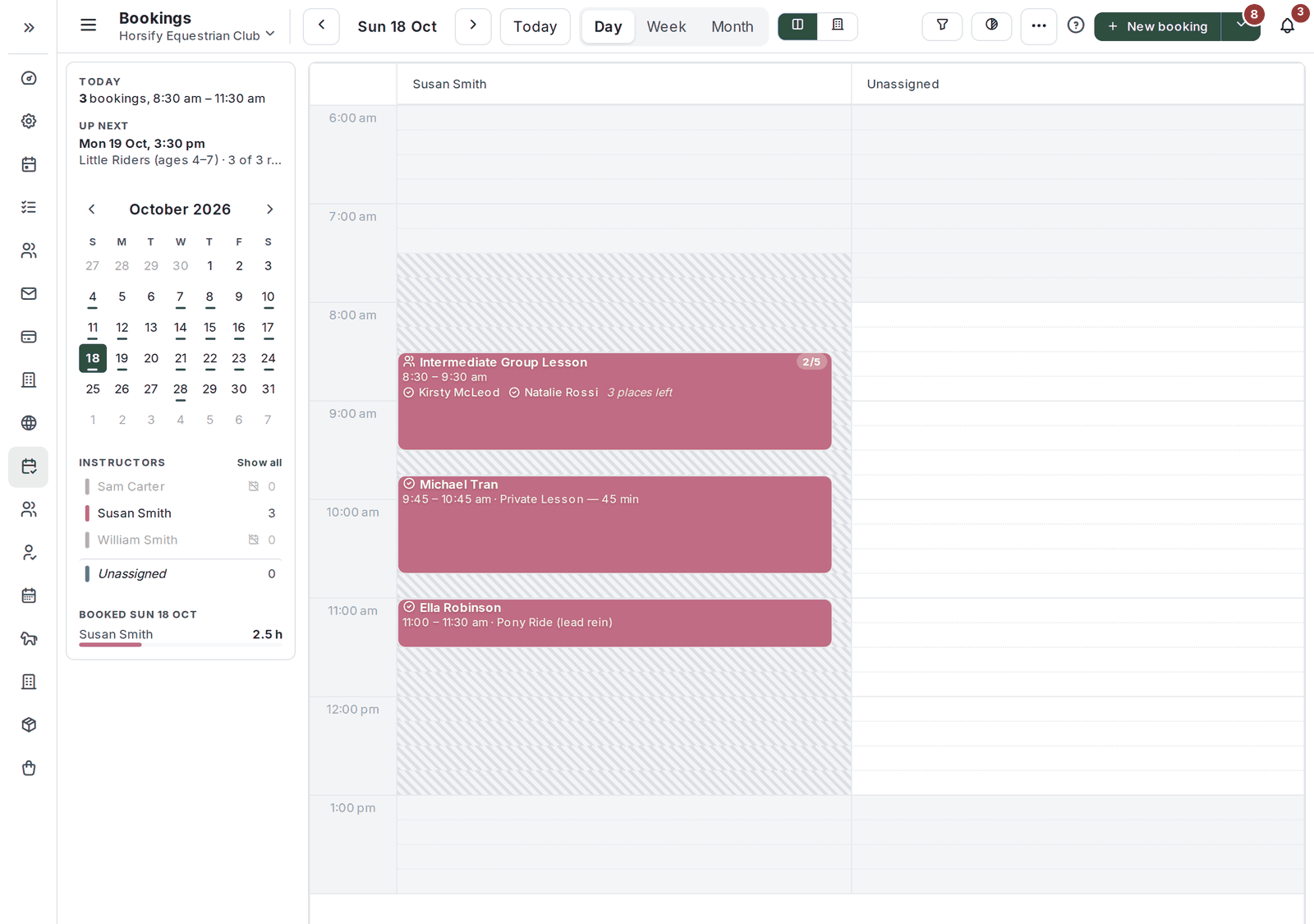Open the cube box icon in sidebar
The image size is (1314, 924).
click(x=29, y=724)
